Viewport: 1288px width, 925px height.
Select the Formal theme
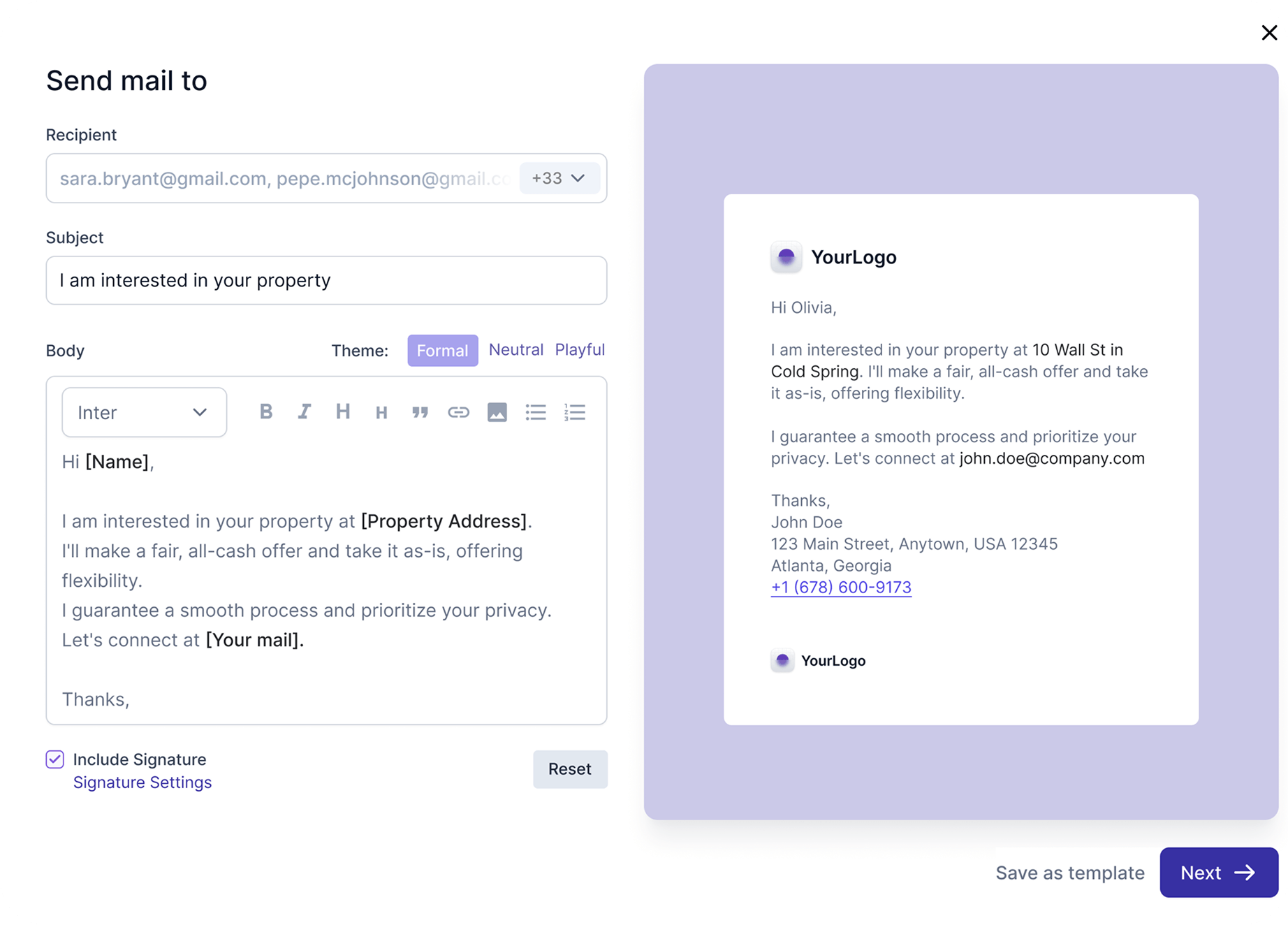pos(442,351)
